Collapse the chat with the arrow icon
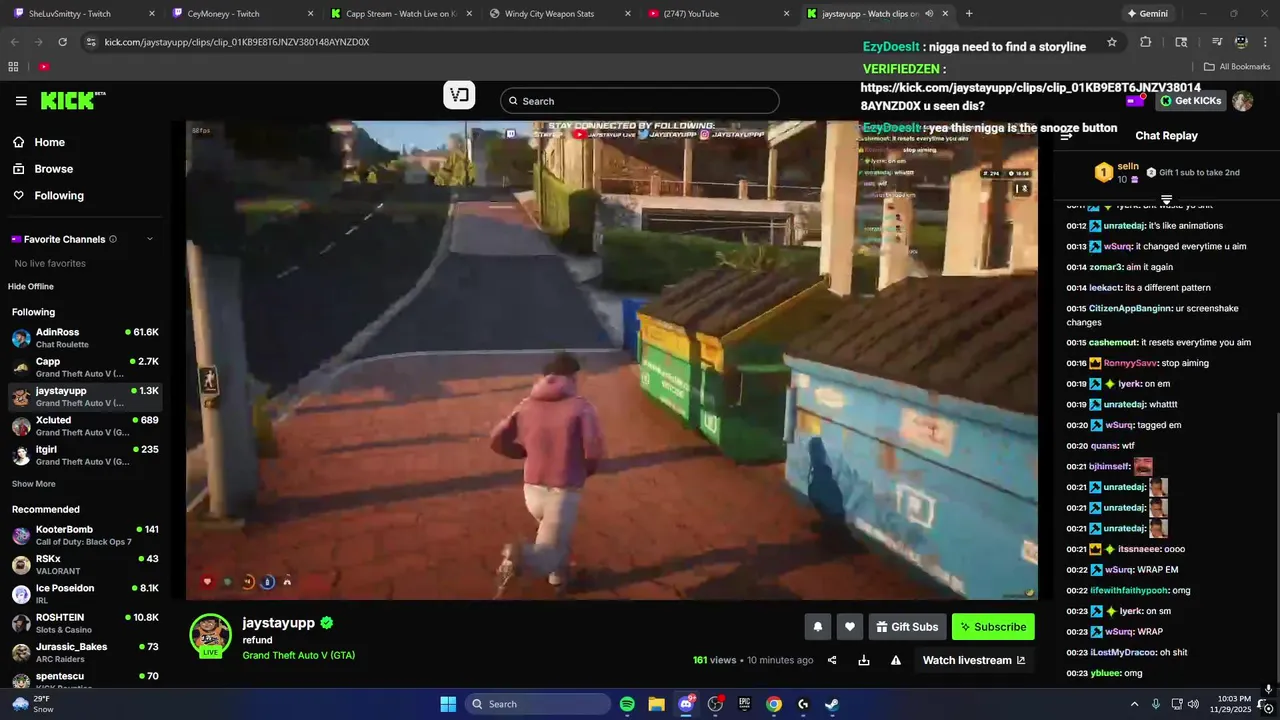Image resolution: width=1280 pixels, height=720 pixels. tap(1066, 136)
